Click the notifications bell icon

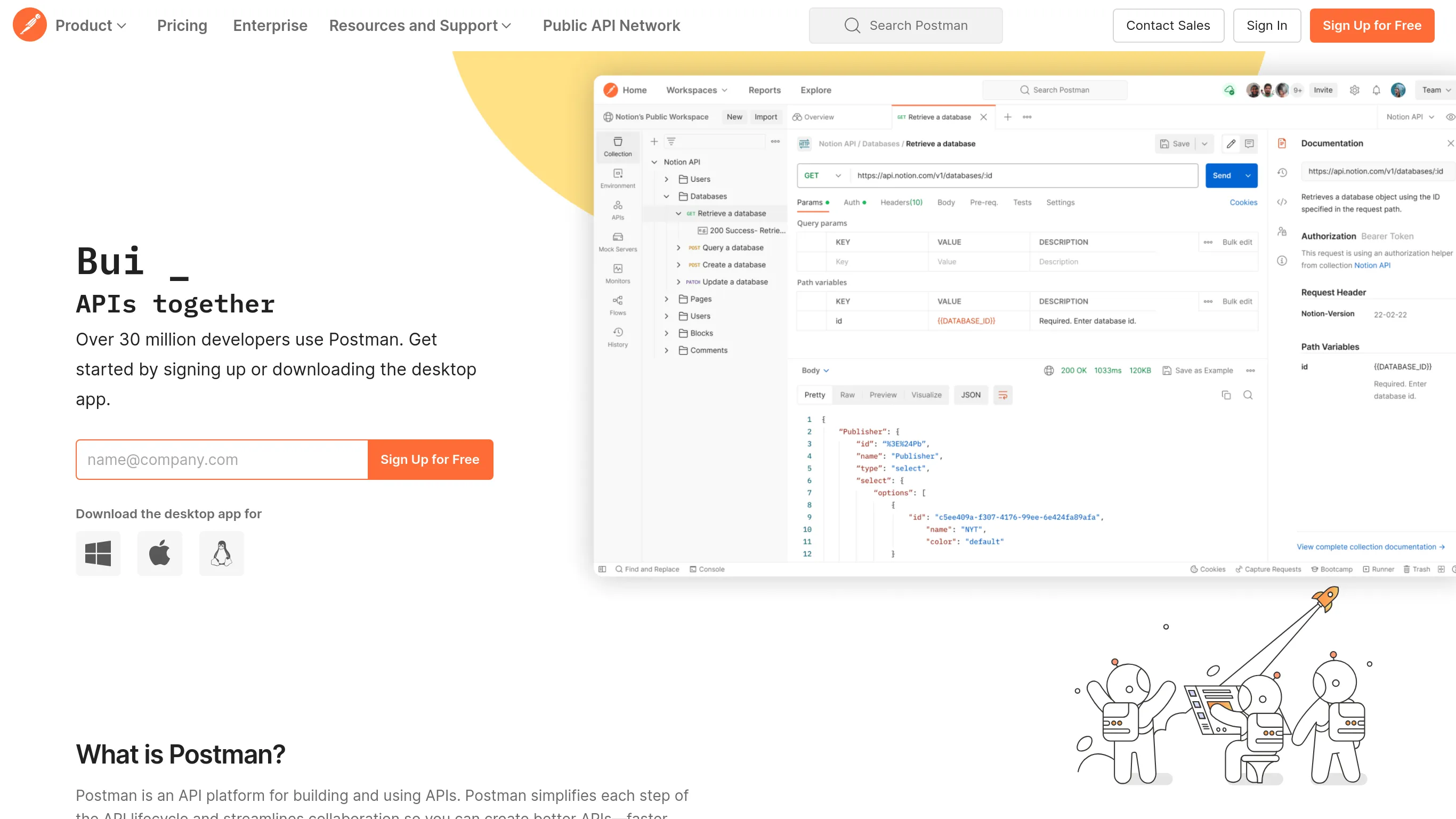click(1376, 90)
